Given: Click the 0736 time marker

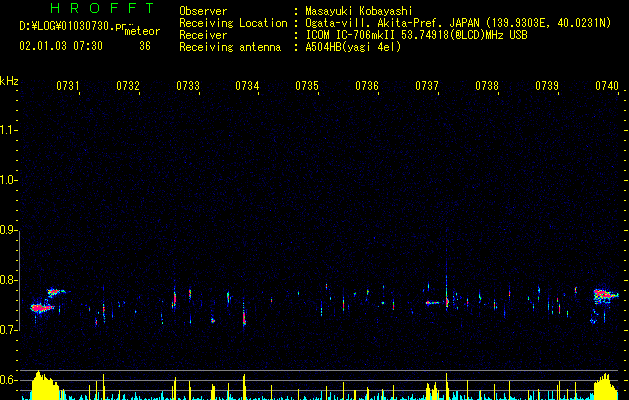Looking at the screenshot, I should coord(367,86).
